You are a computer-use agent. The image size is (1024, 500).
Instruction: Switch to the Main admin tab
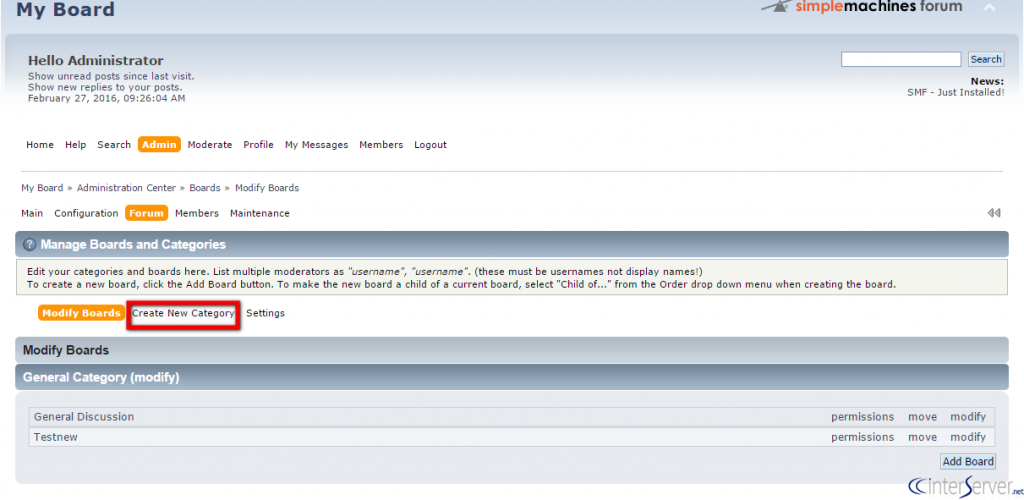(x=32, y=213)
